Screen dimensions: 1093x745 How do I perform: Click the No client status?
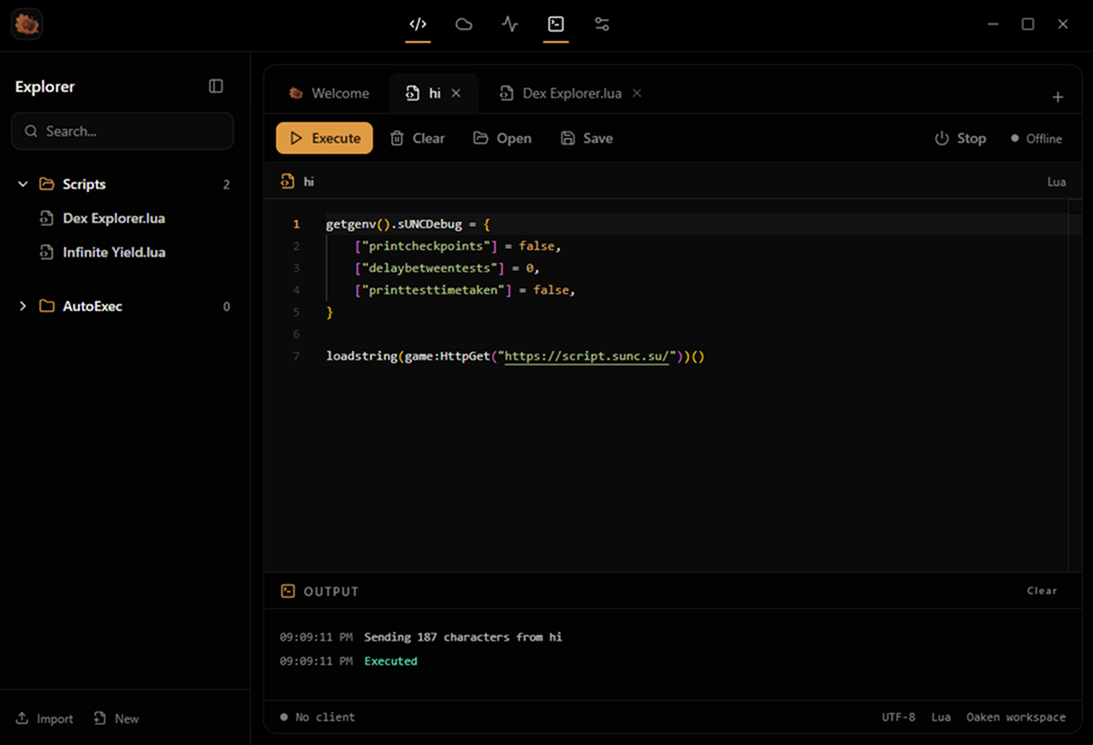pos(317,716)
